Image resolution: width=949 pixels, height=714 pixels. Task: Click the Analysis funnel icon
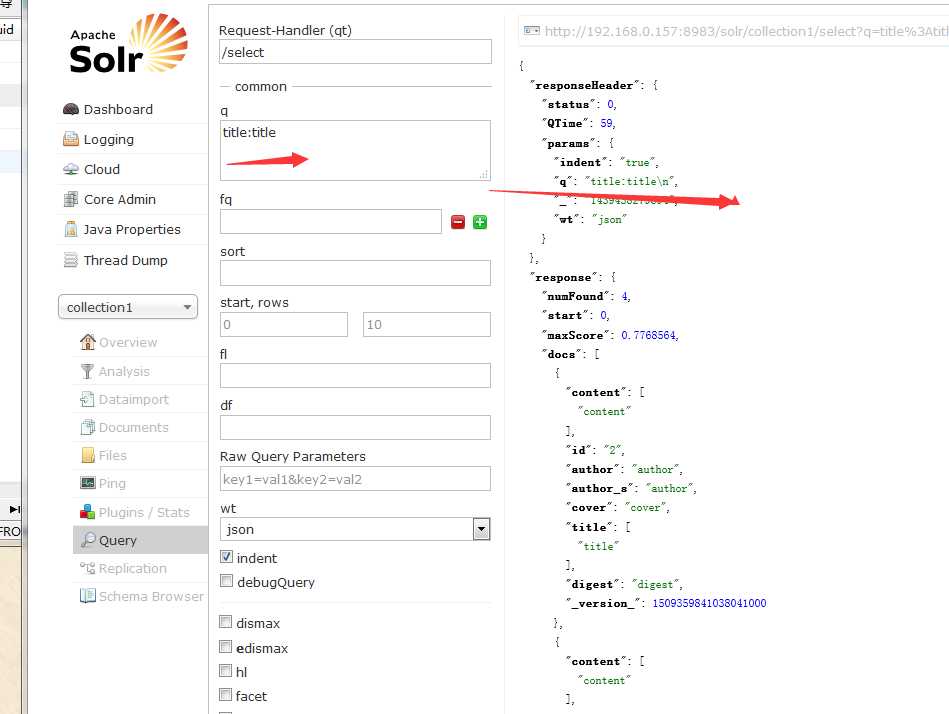pyautogui.click(x=88, y=371)
